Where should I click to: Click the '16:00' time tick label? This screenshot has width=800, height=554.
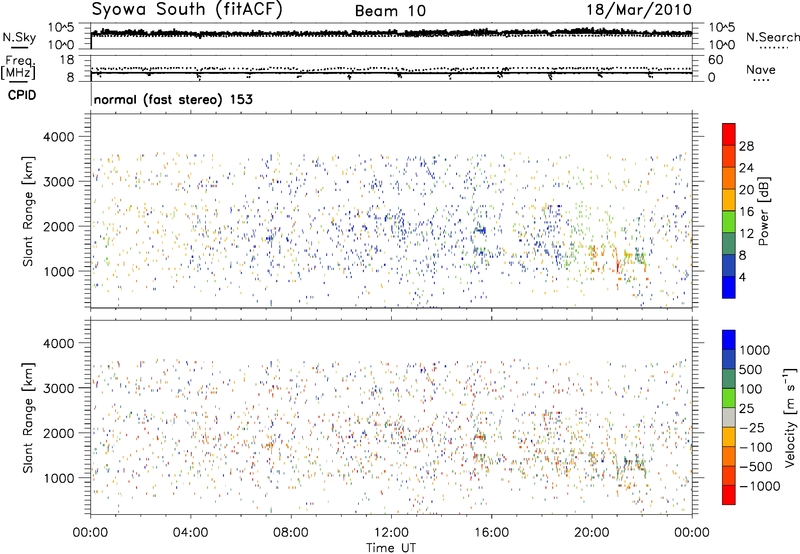click(x=491, y=533)
